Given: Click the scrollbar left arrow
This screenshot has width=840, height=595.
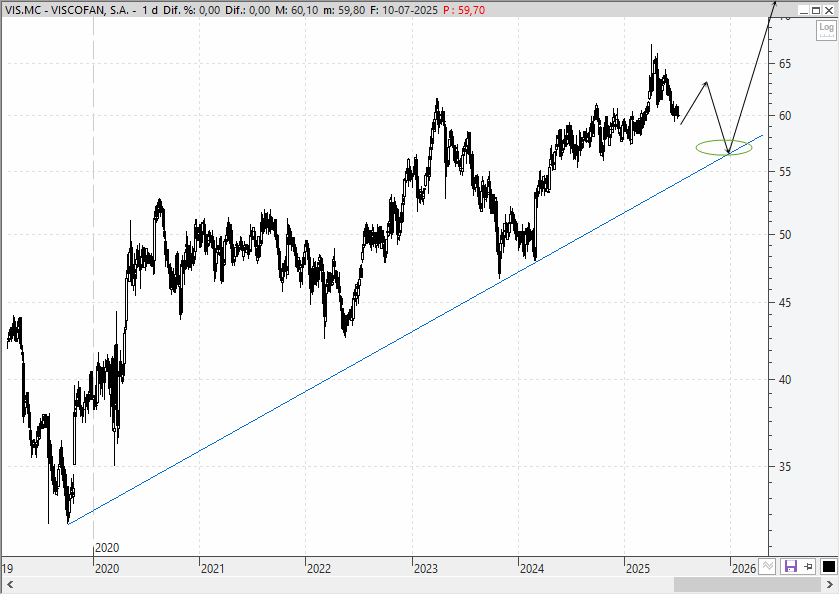Looking at the screenshot, I should [x=10, y=584].
